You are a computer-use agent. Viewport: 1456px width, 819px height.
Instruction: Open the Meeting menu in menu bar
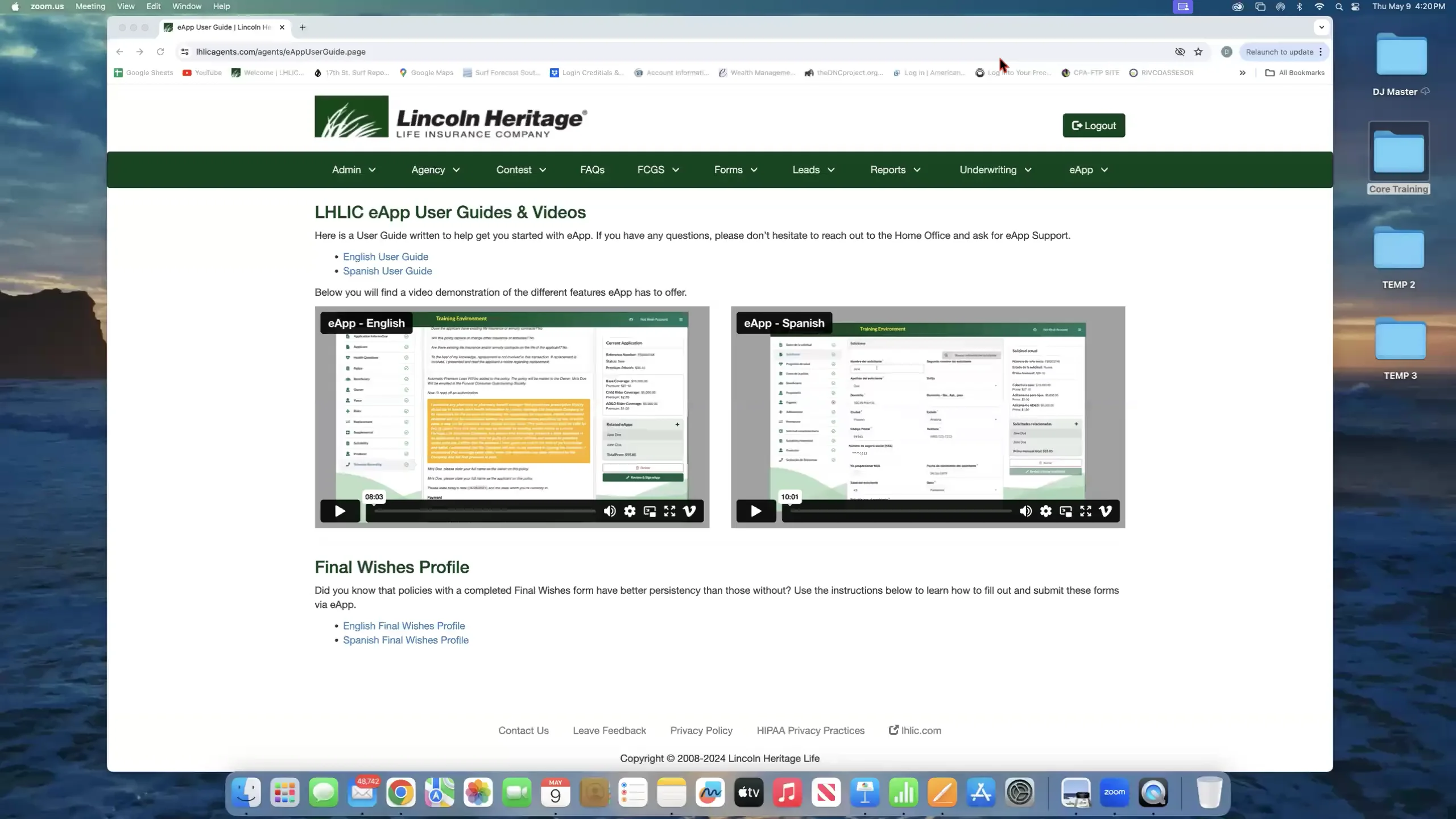[x=90, y=6]
